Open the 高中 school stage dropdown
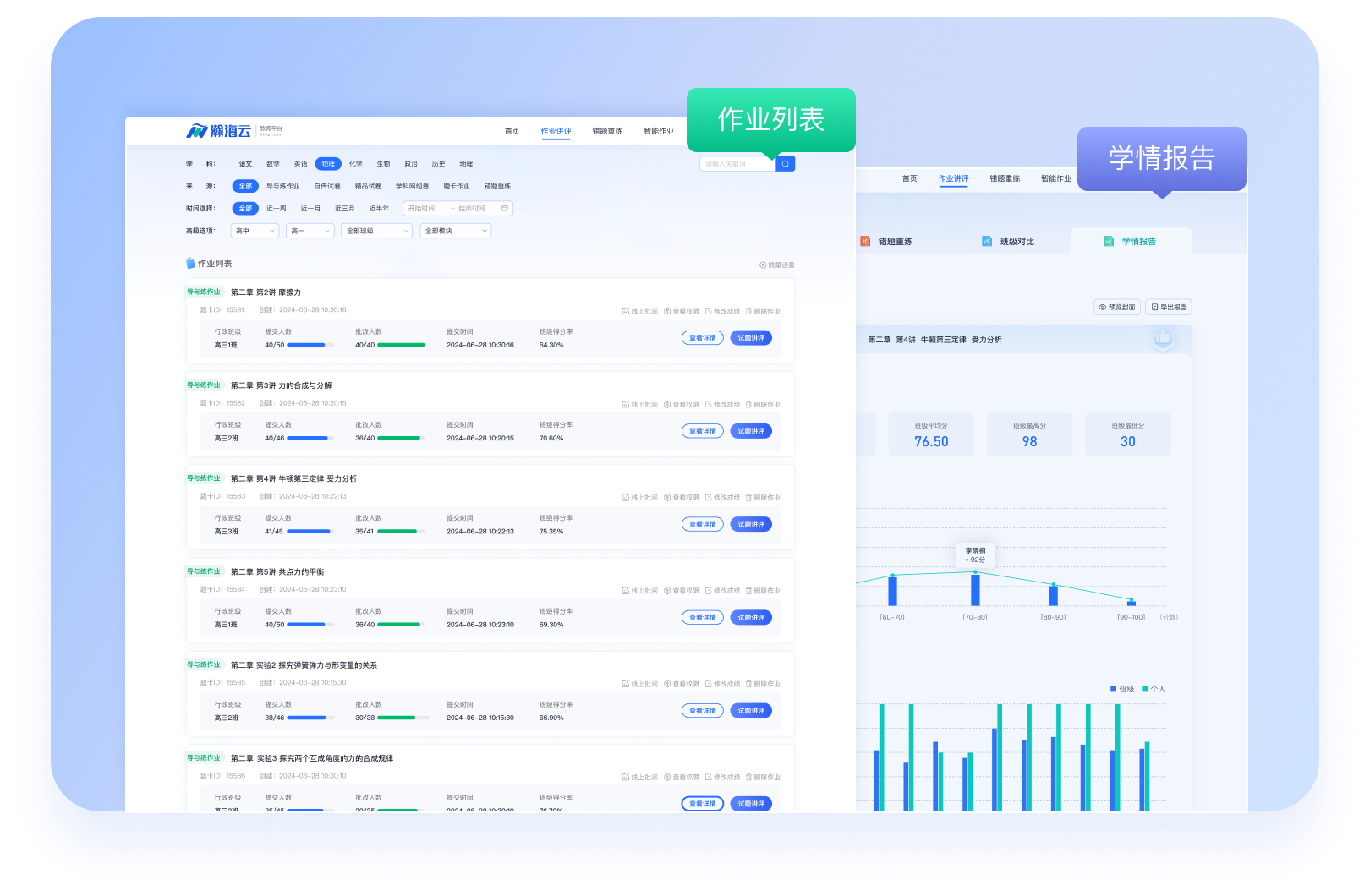1370x896 pixels. point(255,231)
